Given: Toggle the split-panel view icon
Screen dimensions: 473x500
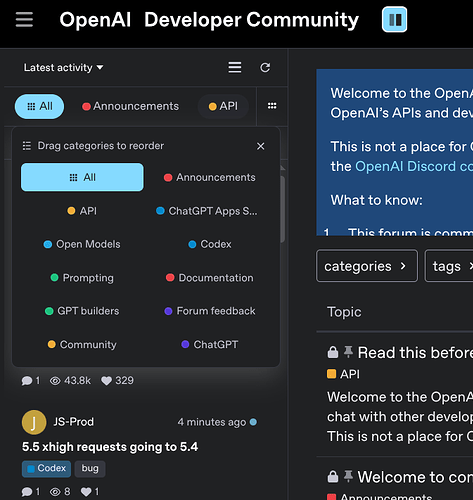Looking at the screenshot, I should tap(394, 19).
